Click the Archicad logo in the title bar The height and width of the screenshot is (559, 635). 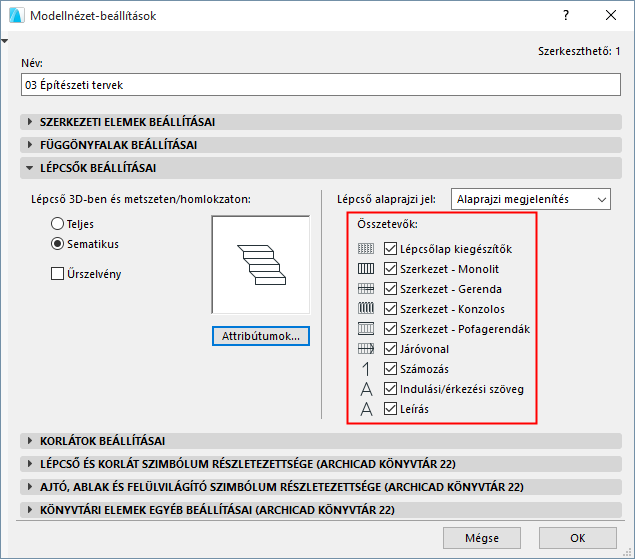[x=17, y=15]
